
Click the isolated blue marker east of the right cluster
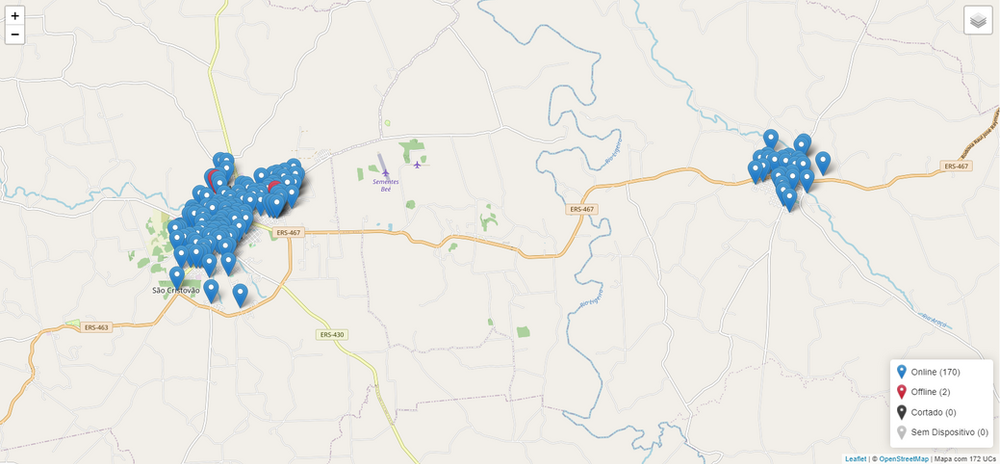point(823,163)
